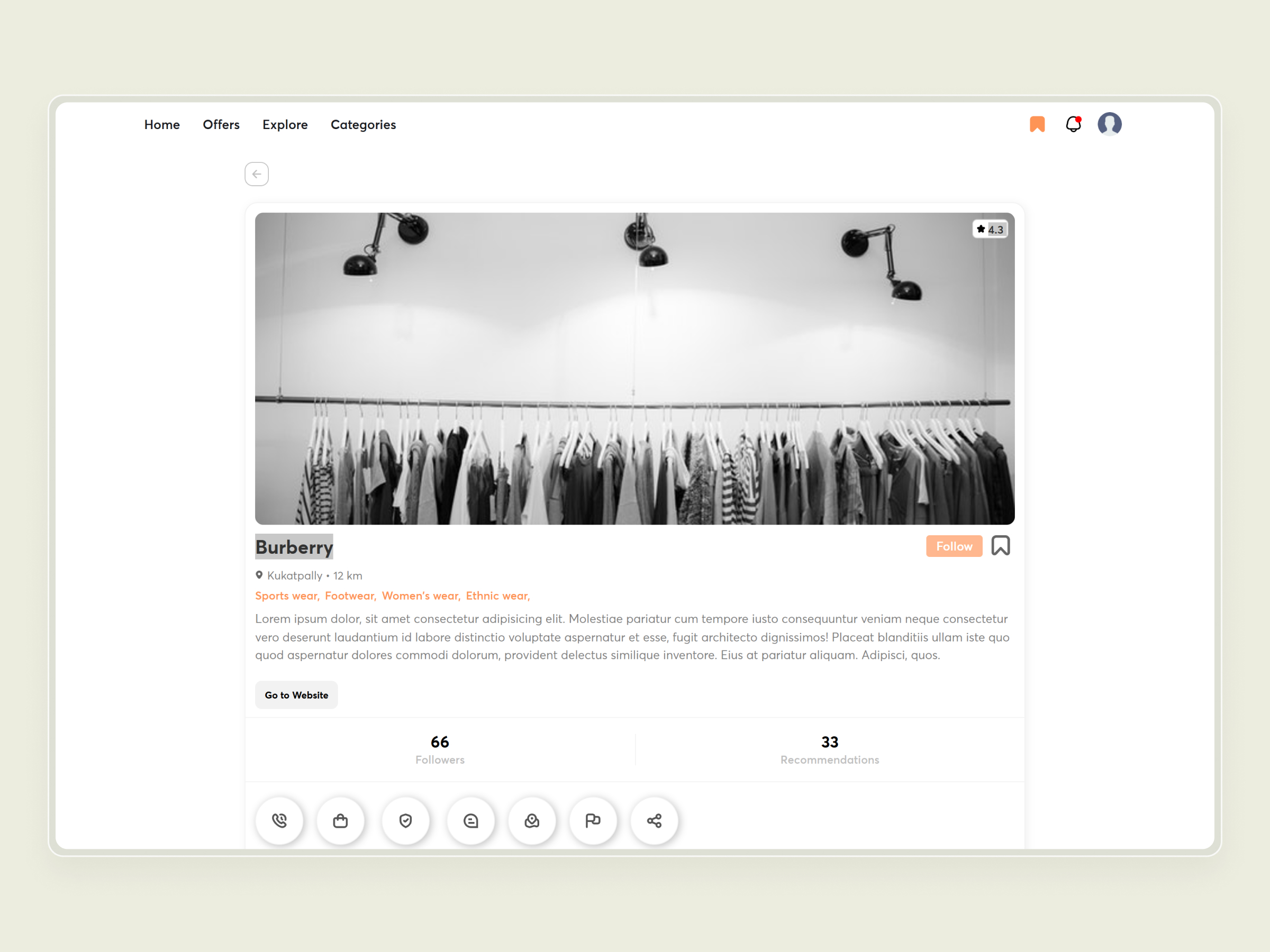Share the Burberry store profile
Viewport: 1270px width, 952px height.
pos(655,821)
